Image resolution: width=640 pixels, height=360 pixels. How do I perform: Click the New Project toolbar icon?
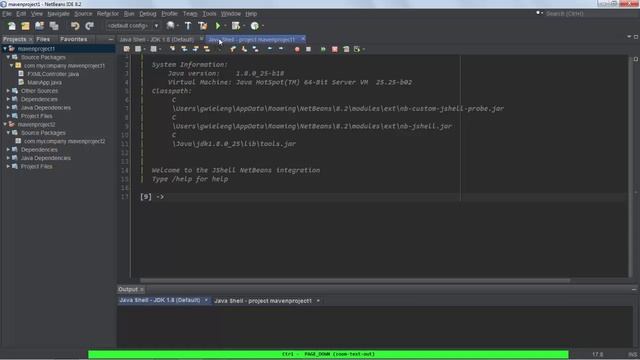point(25,26)
